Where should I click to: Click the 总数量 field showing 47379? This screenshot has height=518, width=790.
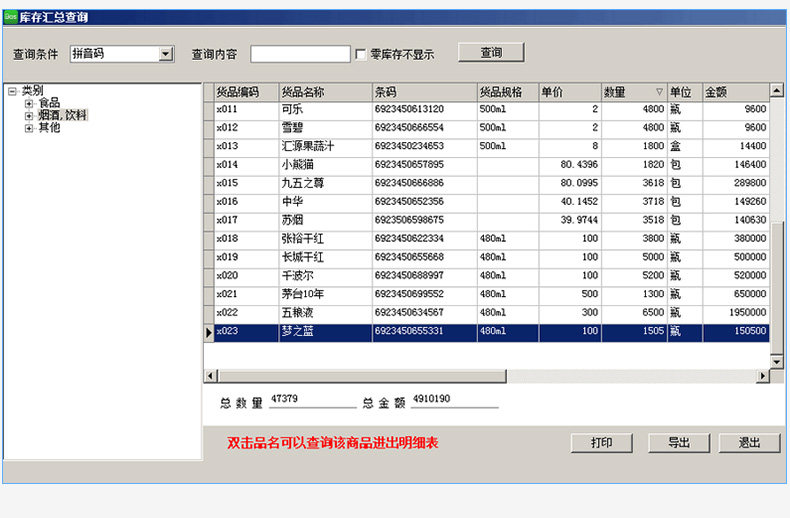(x=312, y=400)
